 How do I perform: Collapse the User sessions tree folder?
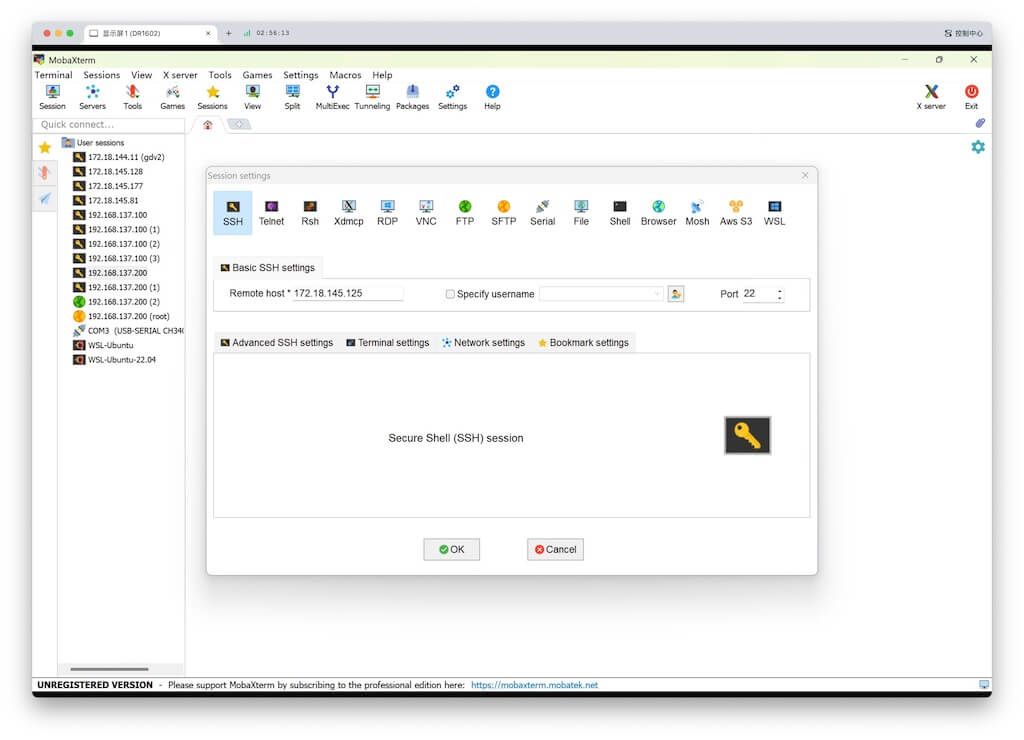click(68, 143)
